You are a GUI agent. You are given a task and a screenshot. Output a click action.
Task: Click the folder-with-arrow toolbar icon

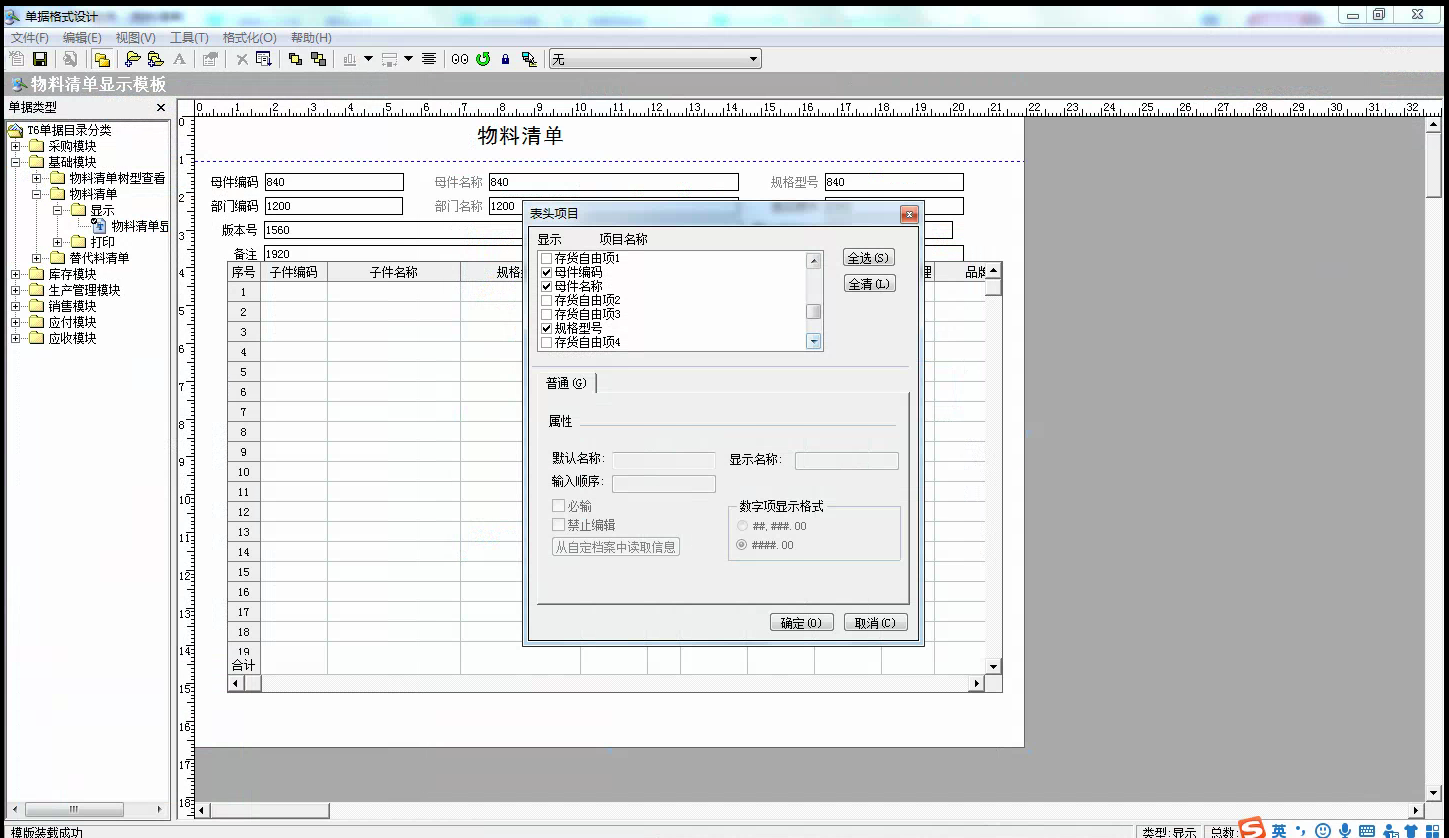tap(132, 59)
